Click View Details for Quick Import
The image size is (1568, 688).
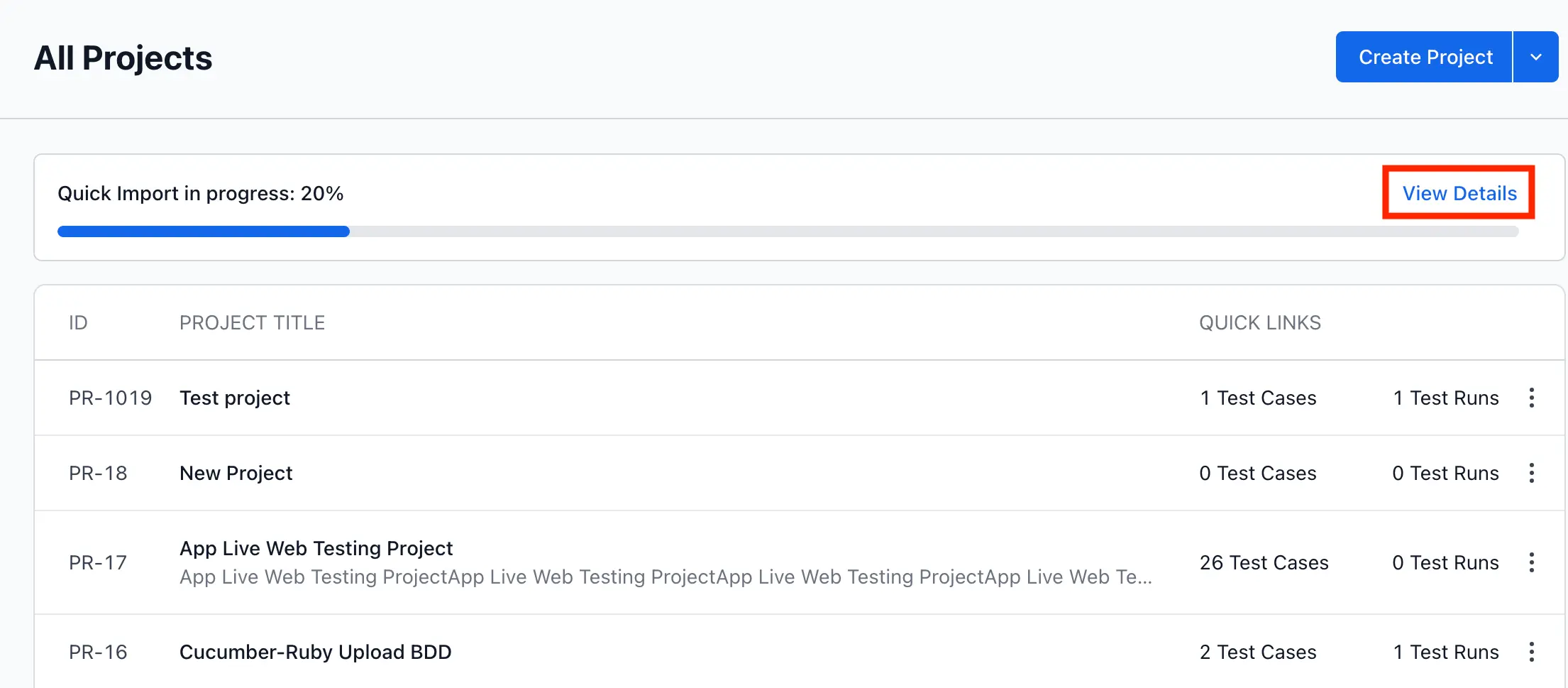(1459, 193)
